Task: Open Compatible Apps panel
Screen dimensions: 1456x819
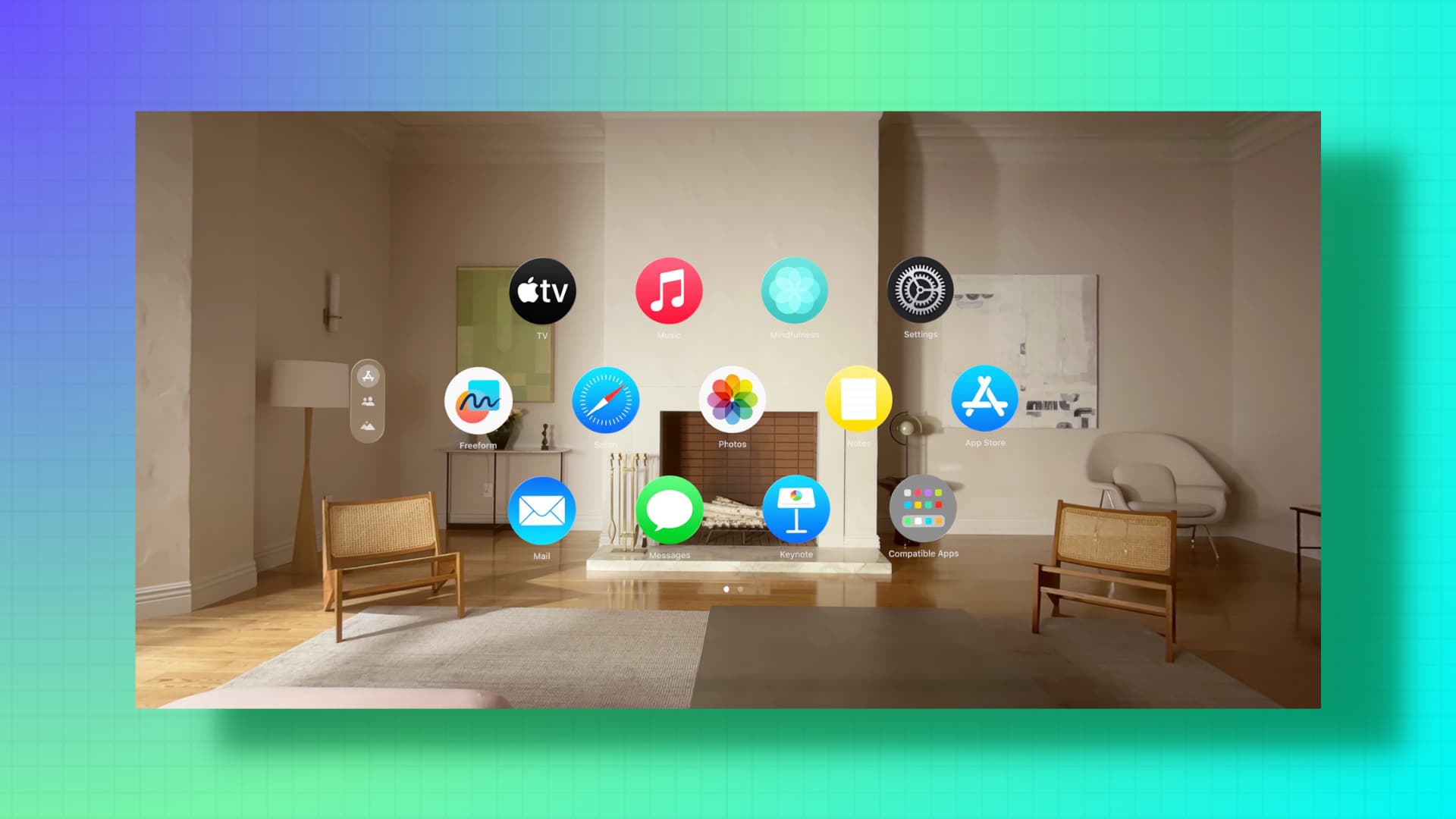Action: [x=924, y=511]
